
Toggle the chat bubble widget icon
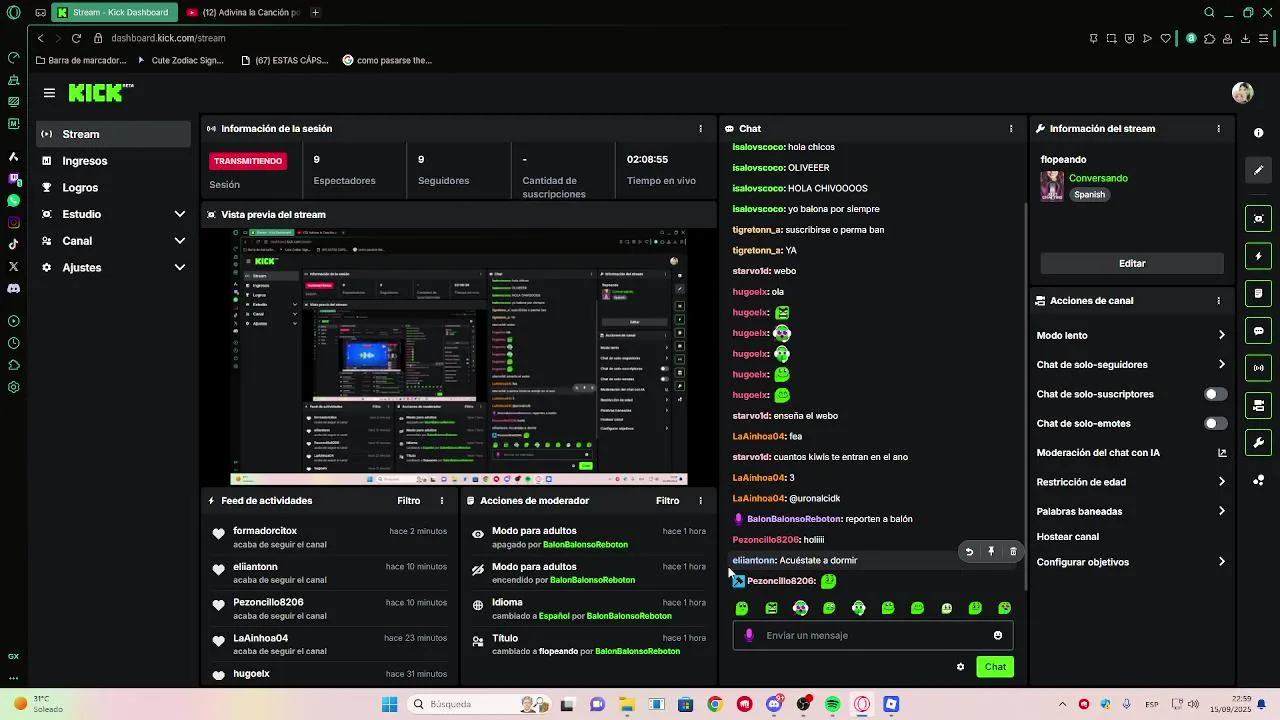point(1258,331)
